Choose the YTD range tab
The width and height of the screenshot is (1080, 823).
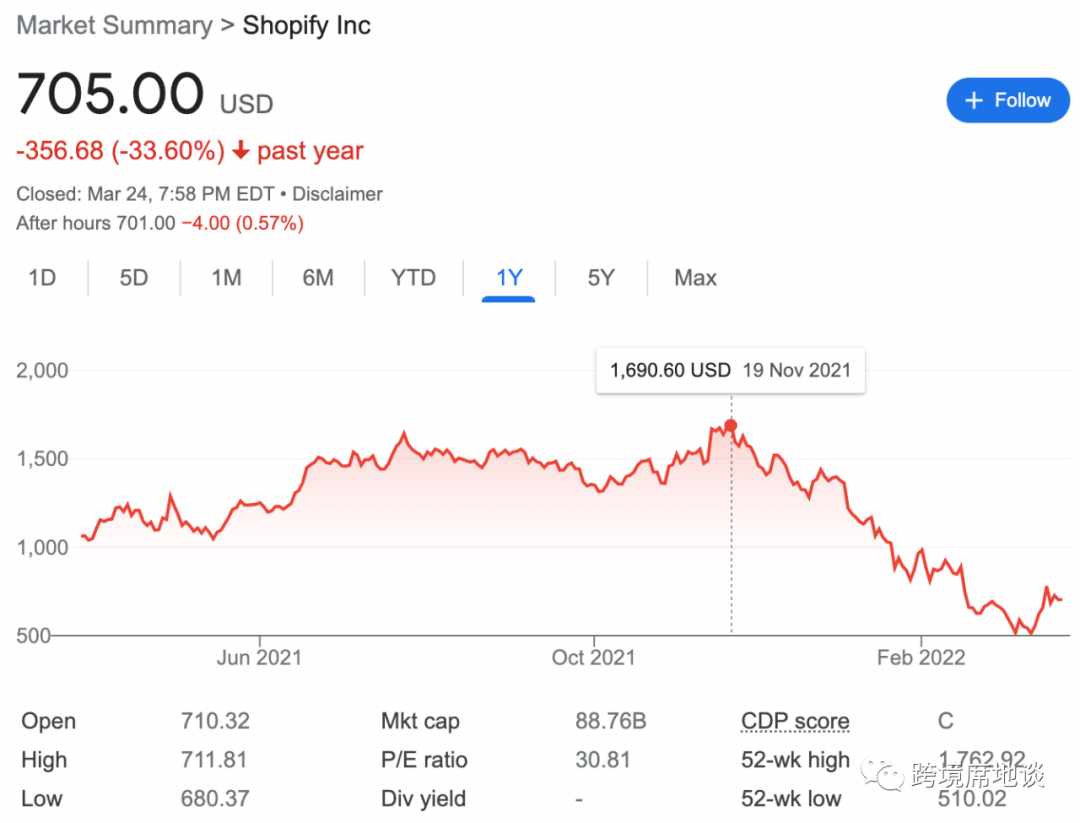[413, 278]
